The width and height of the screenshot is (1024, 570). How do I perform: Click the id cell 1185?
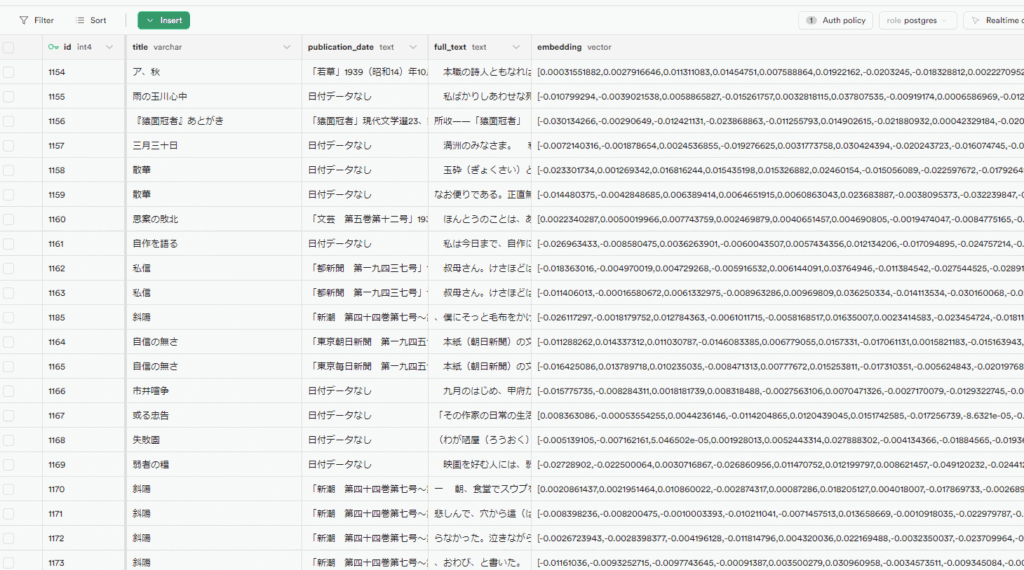57,317
